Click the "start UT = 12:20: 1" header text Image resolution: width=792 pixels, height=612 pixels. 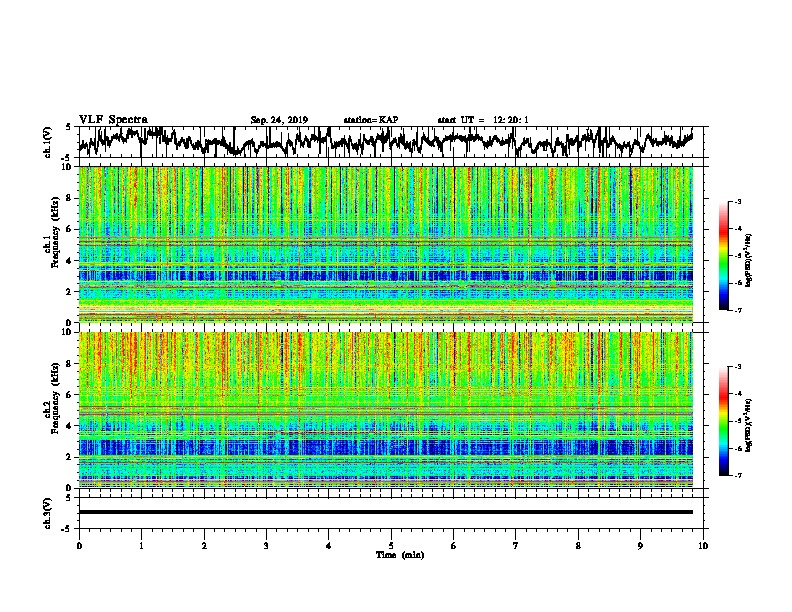coord(482,120)
